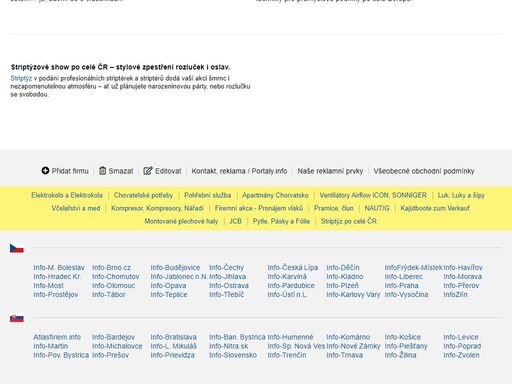Open NAUTIG link
This screenshot has width=512, height=384.
point(377,208)
